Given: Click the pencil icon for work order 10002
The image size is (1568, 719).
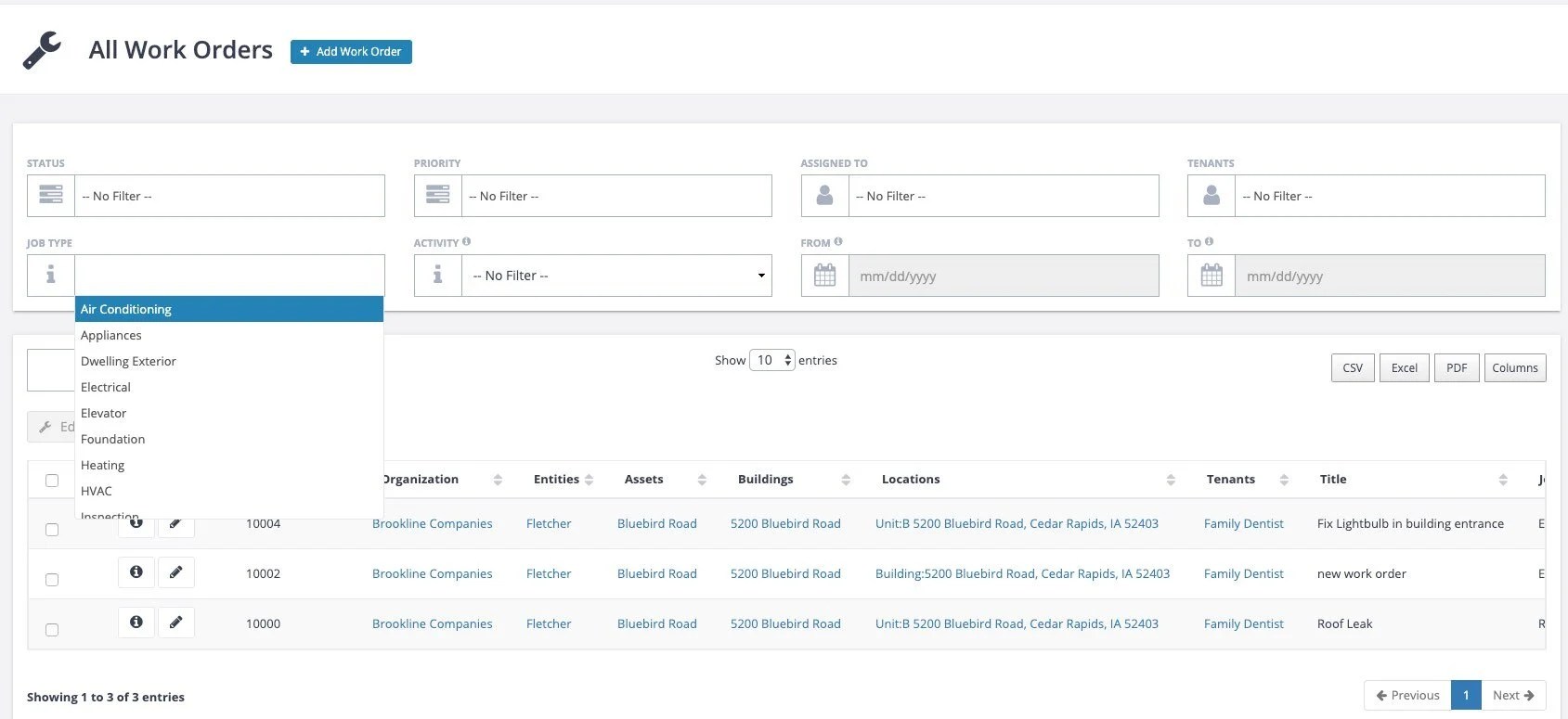Looking at the screenshot, I should tap(175, 572).
